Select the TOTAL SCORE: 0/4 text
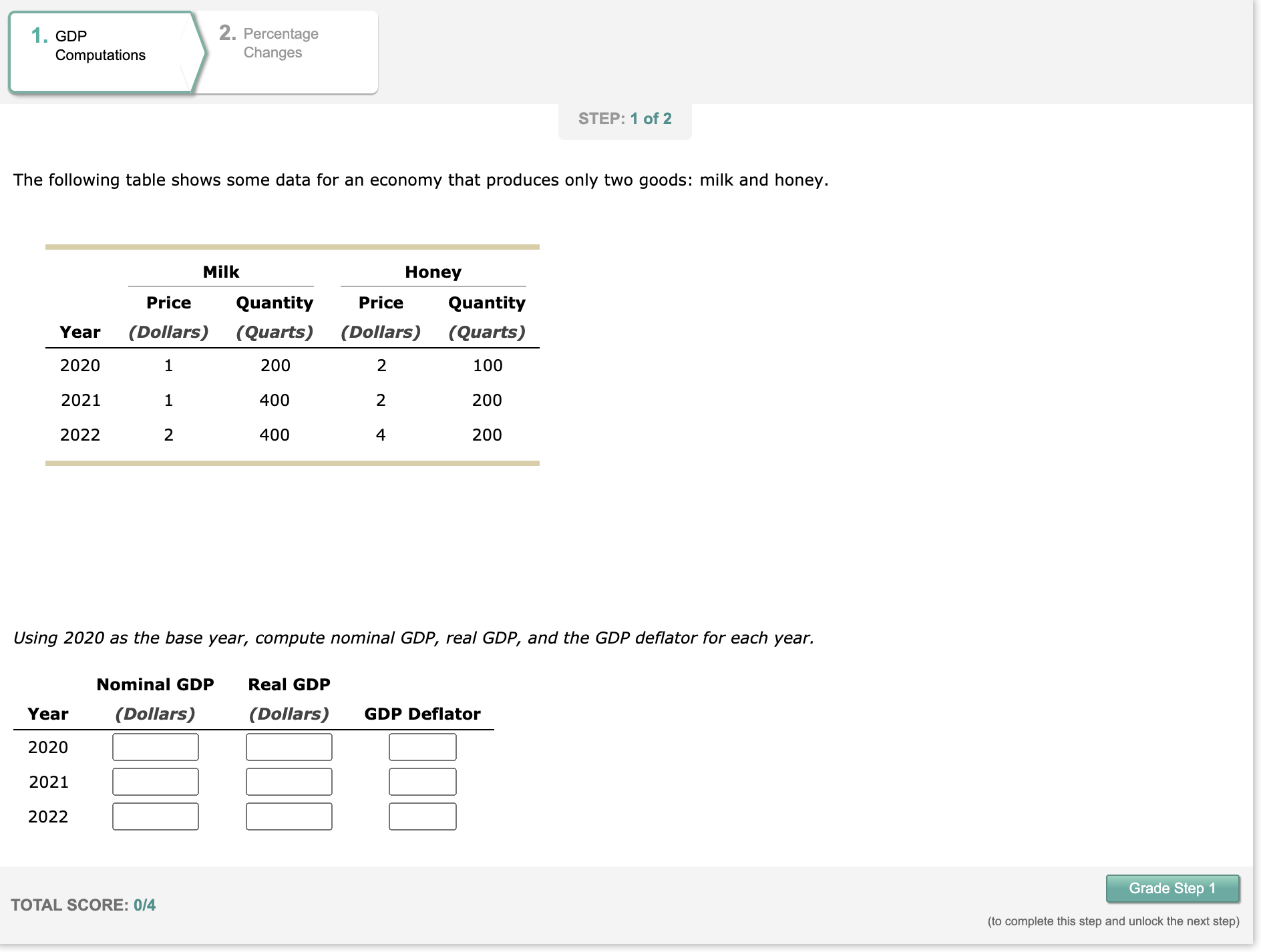The width and height of the screenshot is (1261, 952). pyautogui.click(x=82, y=905)
